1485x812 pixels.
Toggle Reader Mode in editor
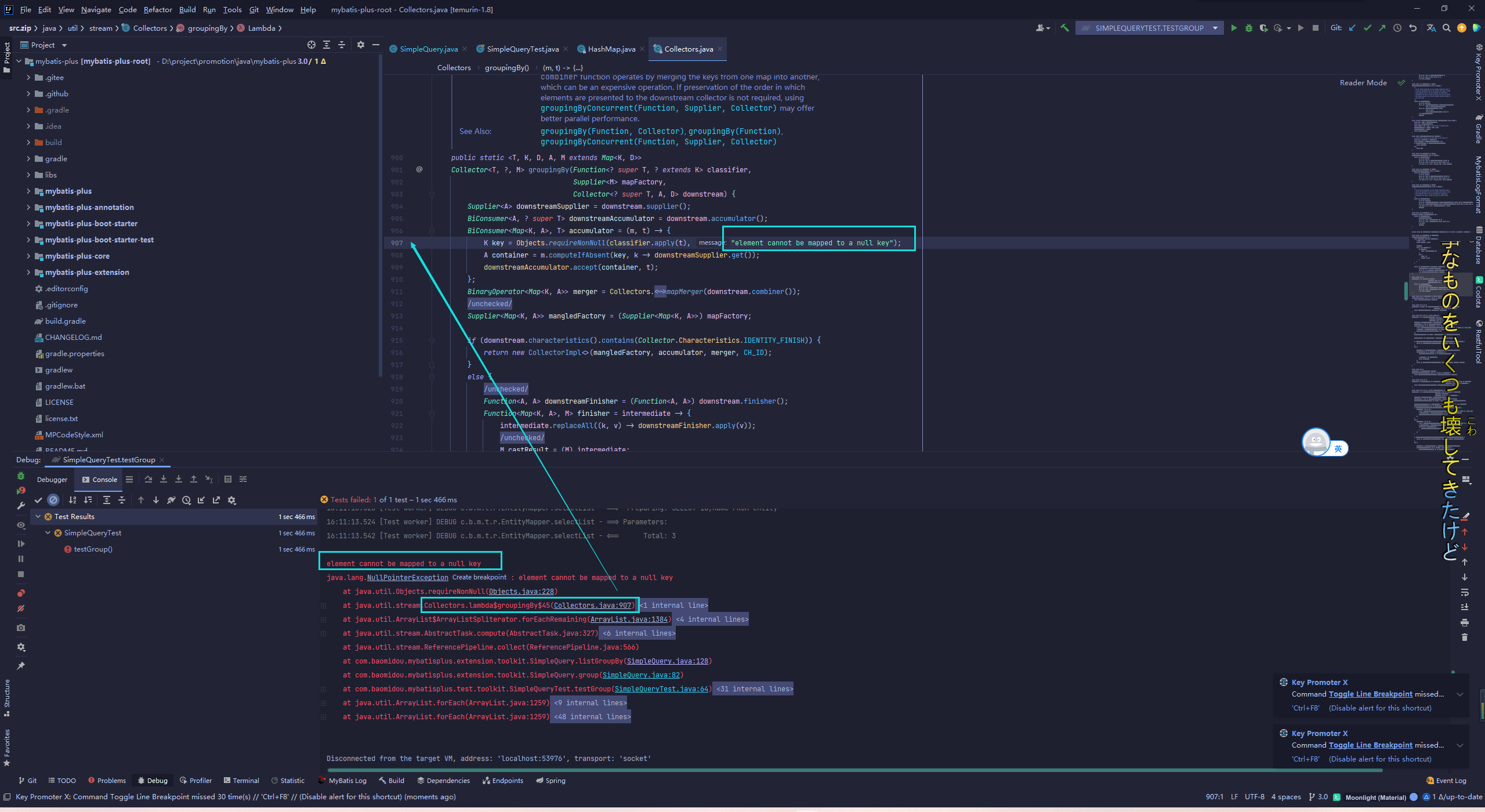point(1363,83)
